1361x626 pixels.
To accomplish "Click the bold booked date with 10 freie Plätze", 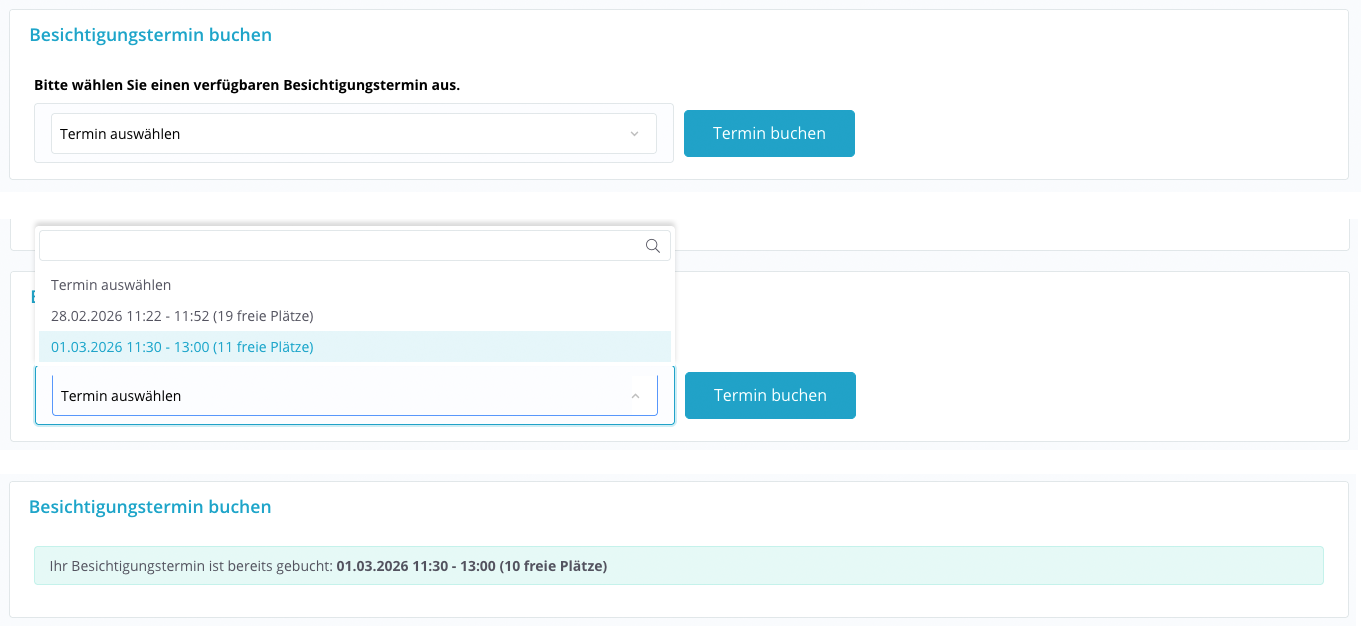I will pyautogui.click(x=471, y=566).
